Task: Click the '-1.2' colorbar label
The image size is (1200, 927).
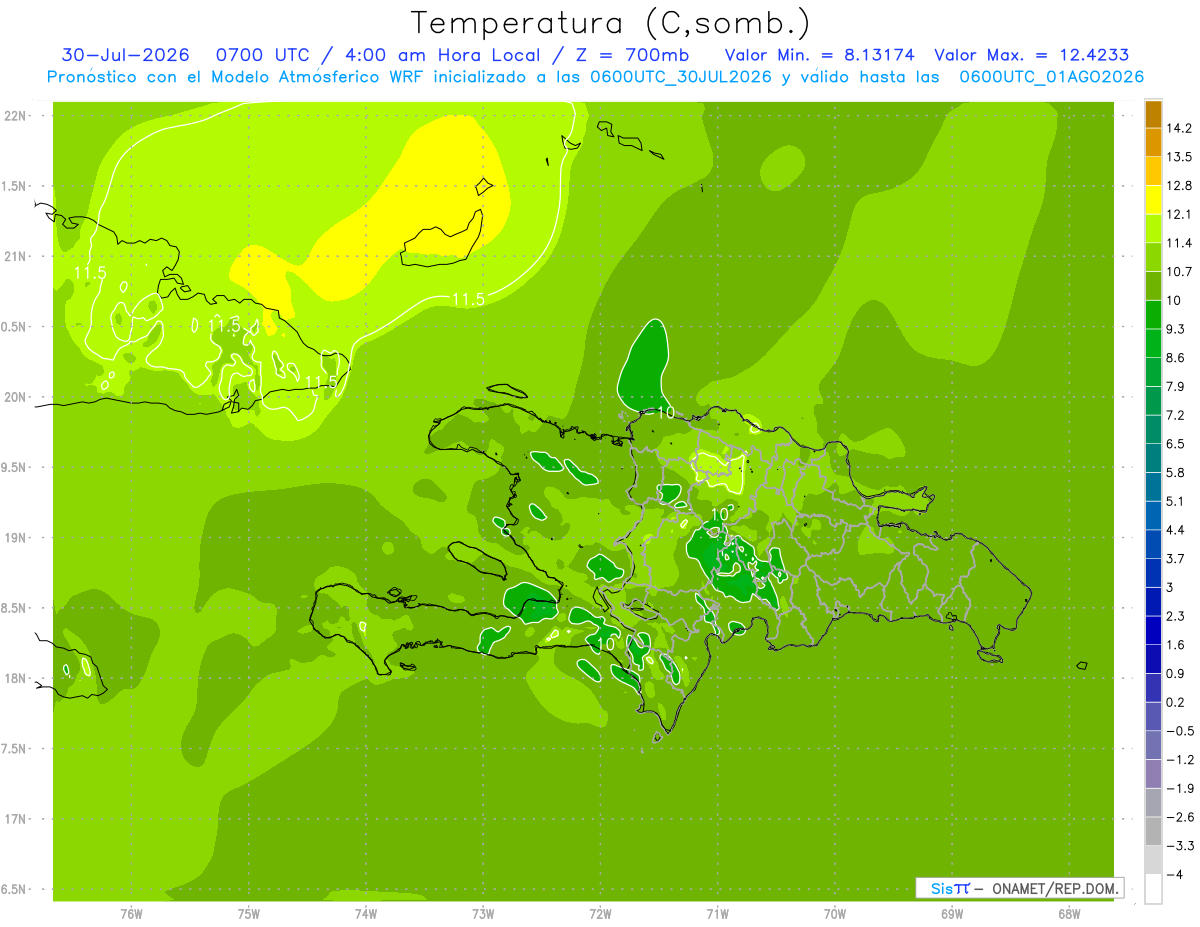Action: [1179, 760]
